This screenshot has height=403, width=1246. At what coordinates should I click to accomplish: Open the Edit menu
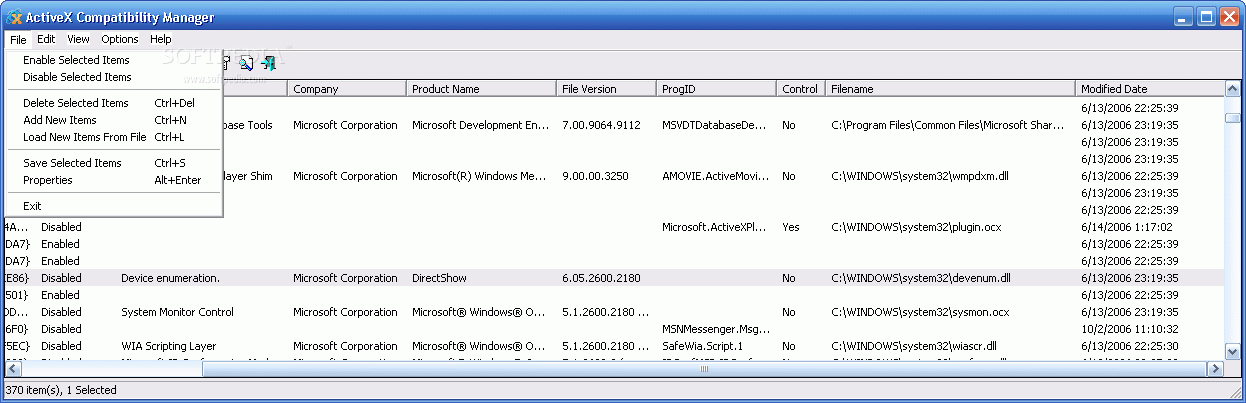(x=46, y=39)
